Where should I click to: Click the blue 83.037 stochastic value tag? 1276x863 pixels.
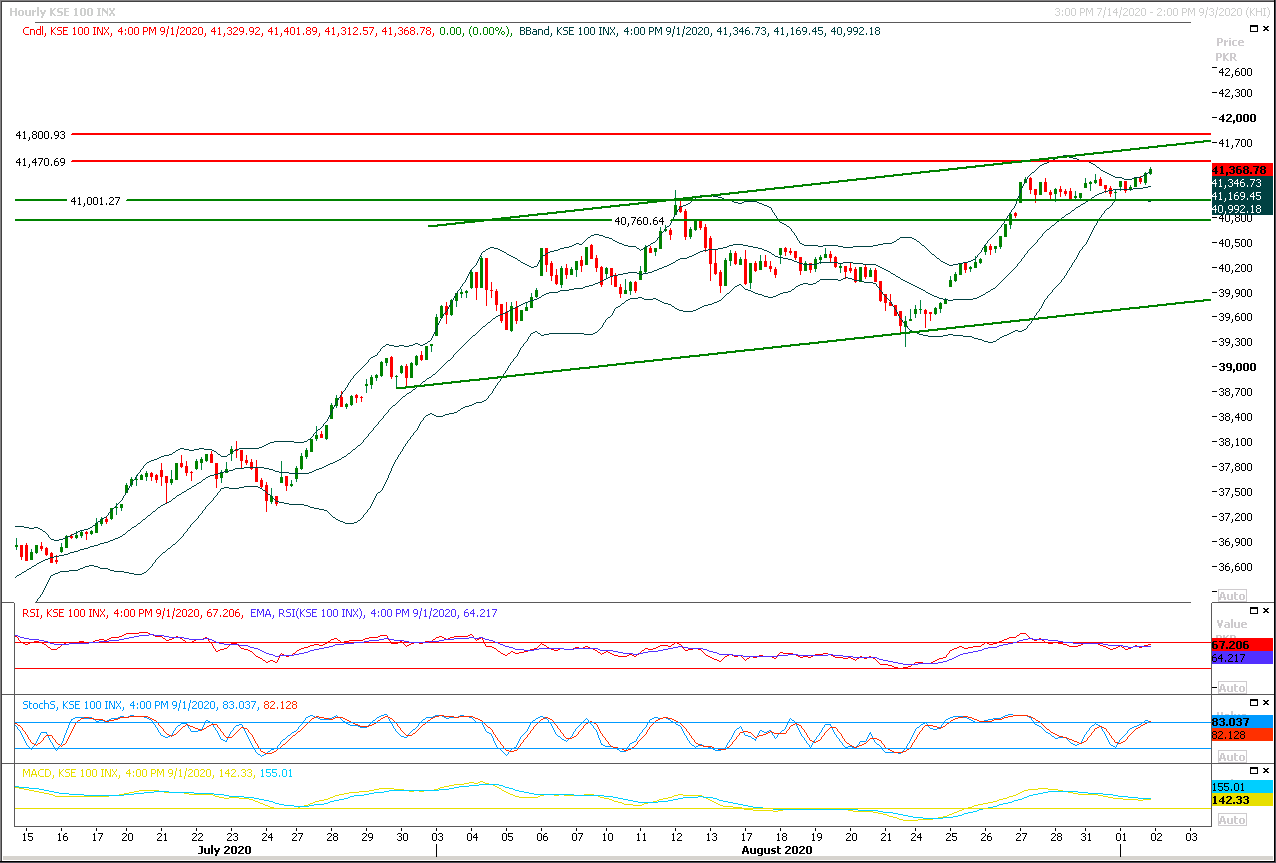(1241, 721)
